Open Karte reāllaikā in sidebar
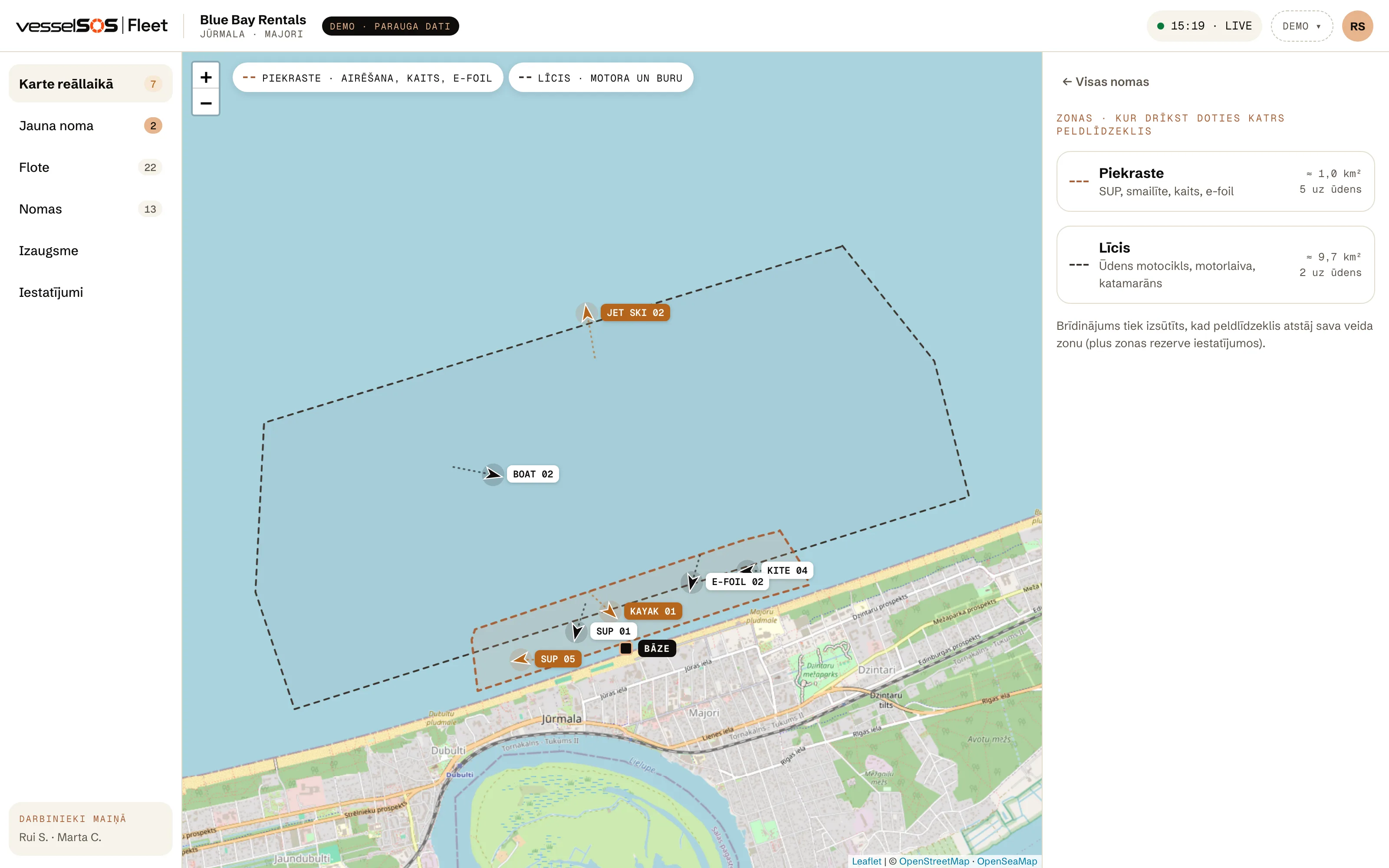This screenshot has width=1389, height=868. coord(91,84)
